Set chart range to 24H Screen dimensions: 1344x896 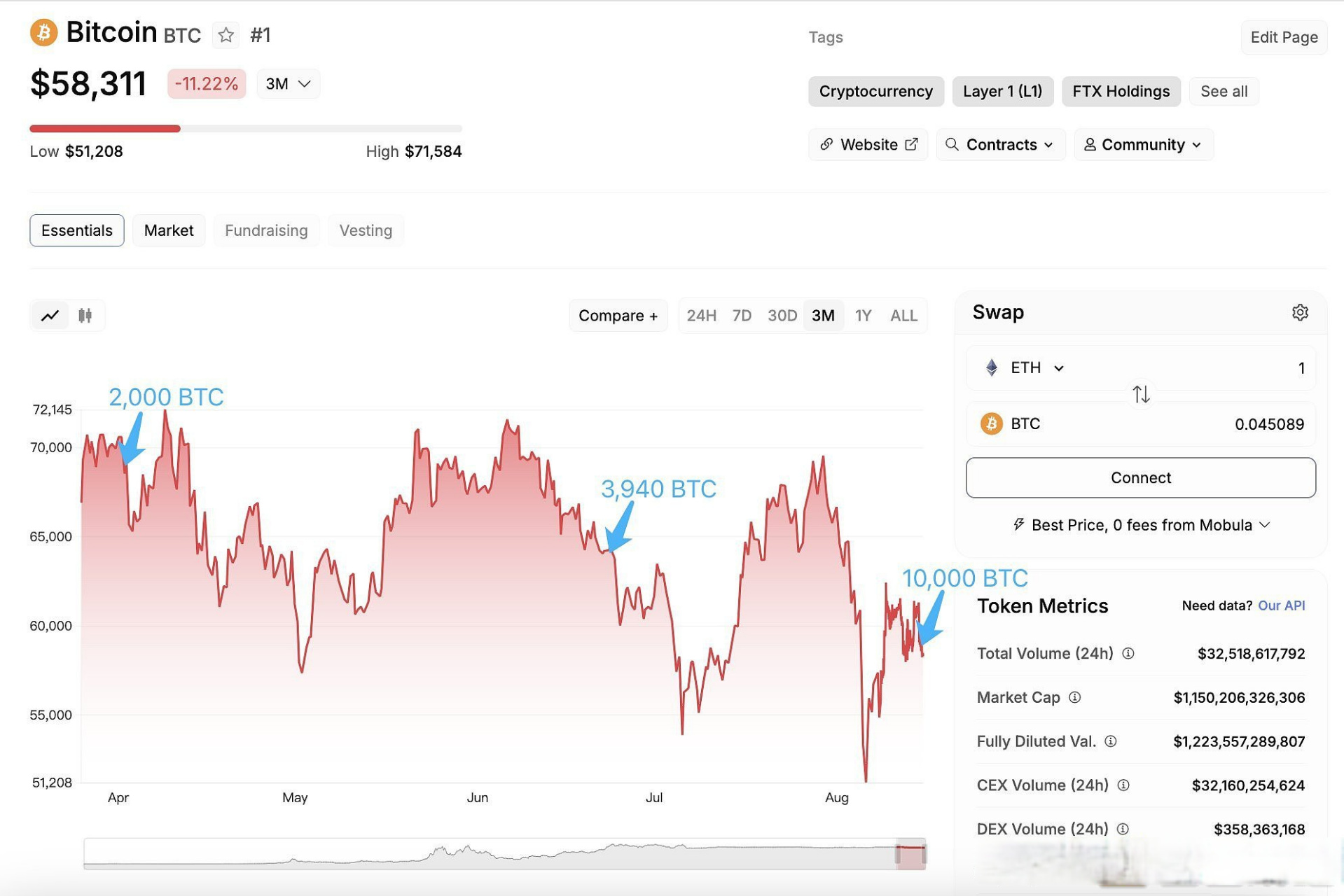coord(701,316)
